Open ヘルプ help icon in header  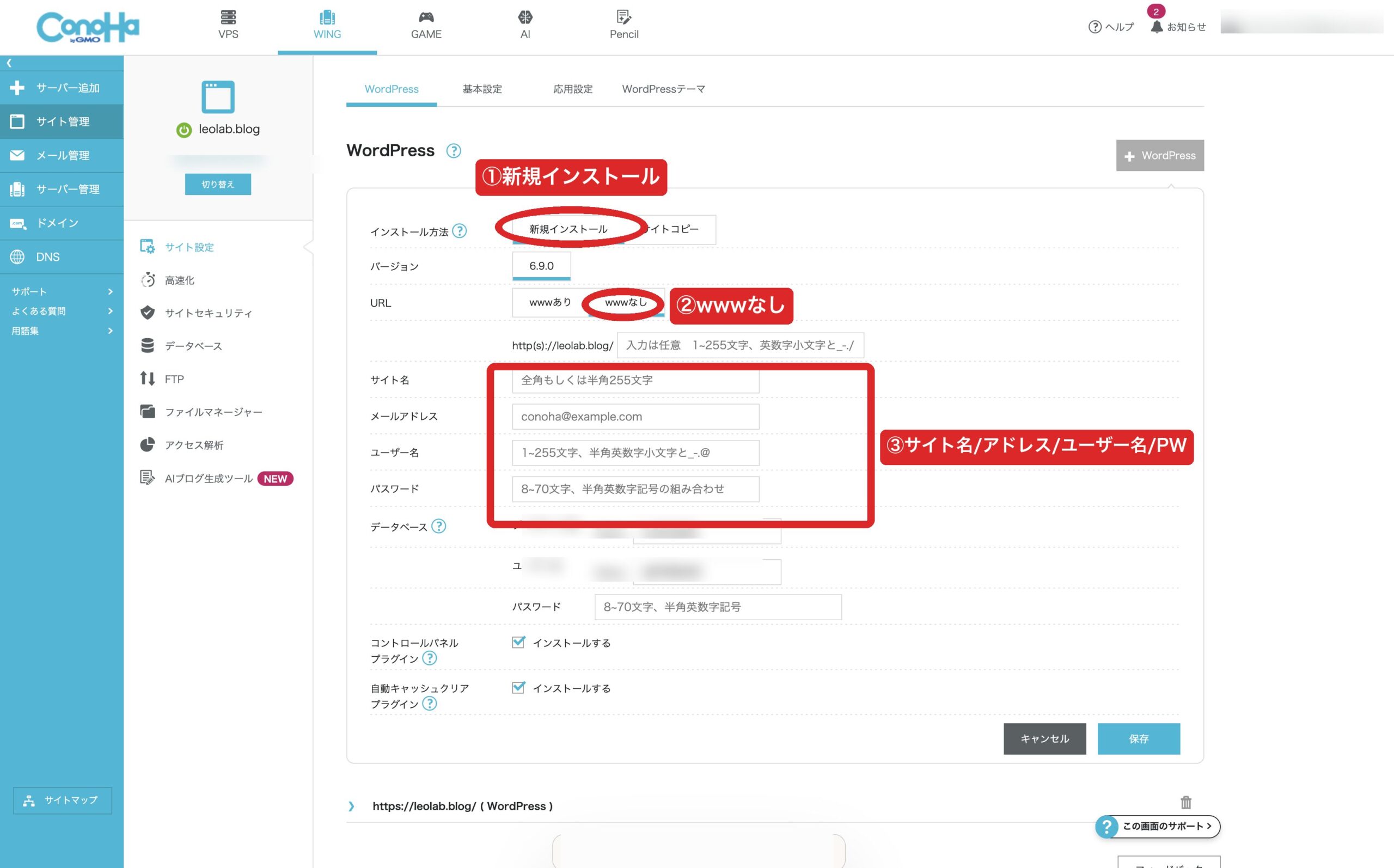[1110, 27]
